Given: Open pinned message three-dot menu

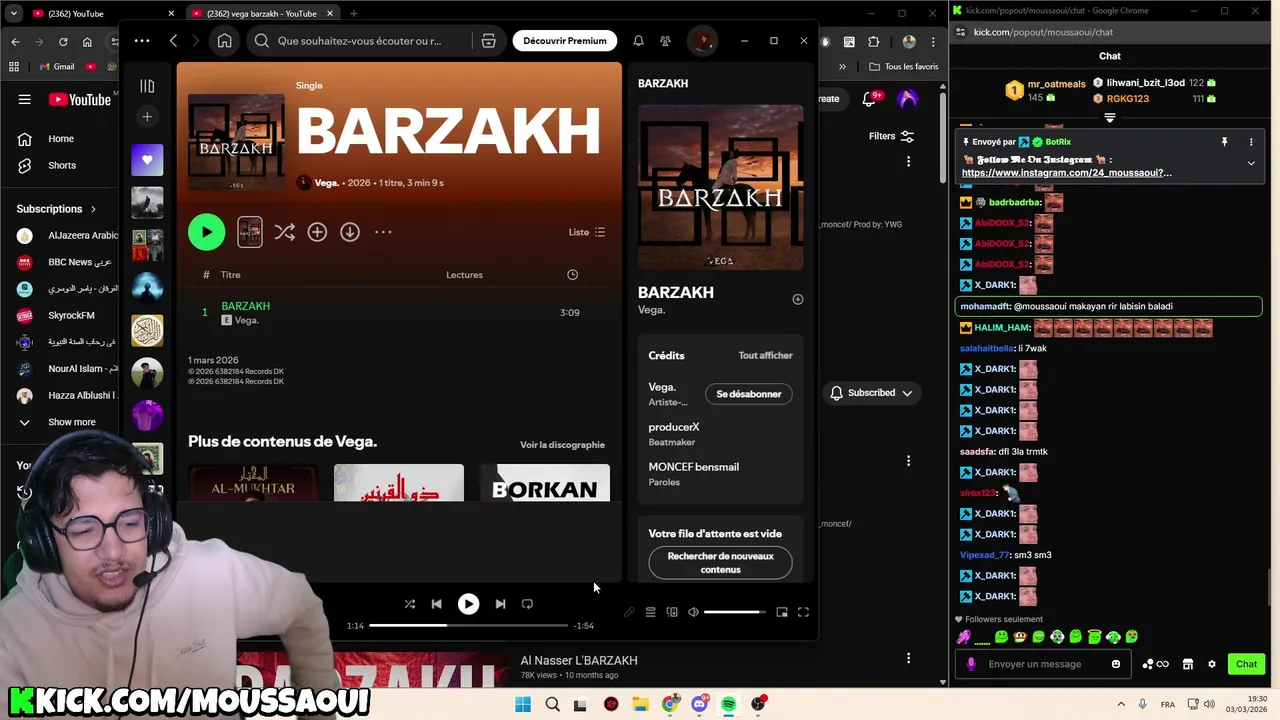Looking at the screenshot, I should [x=1251, y=142].
